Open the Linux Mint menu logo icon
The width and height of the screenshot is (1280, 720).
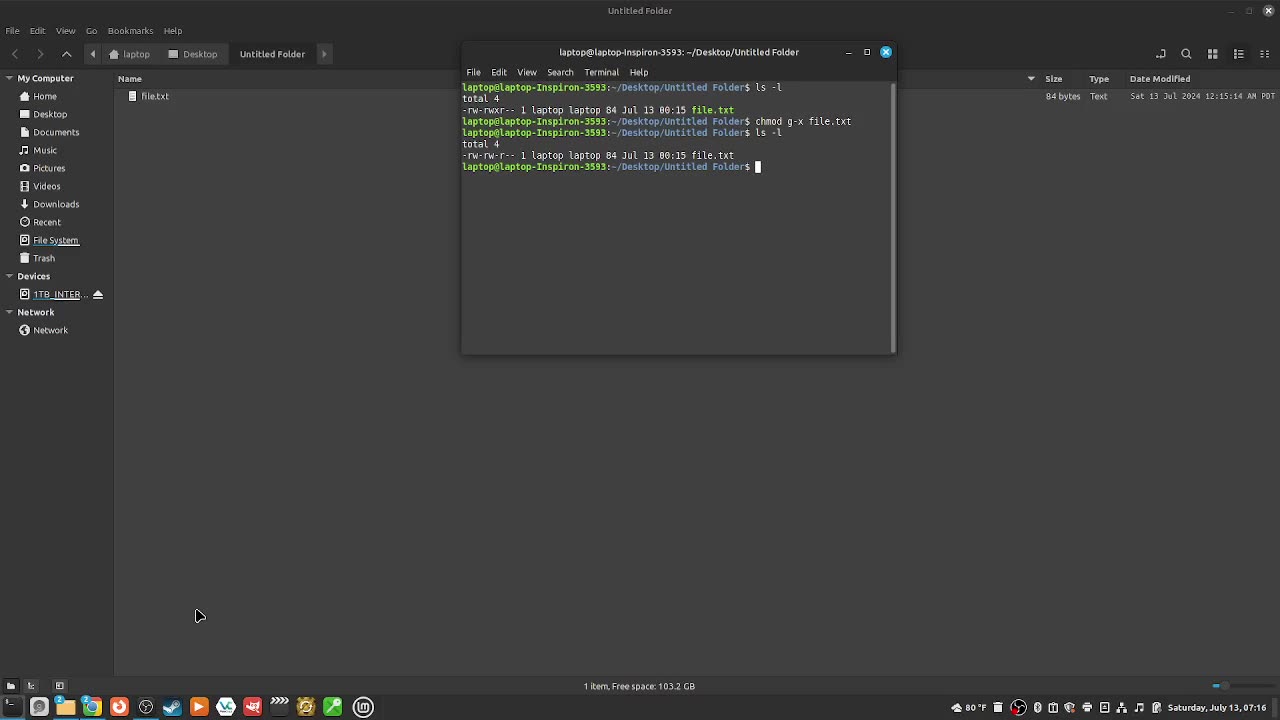[363, 707]
